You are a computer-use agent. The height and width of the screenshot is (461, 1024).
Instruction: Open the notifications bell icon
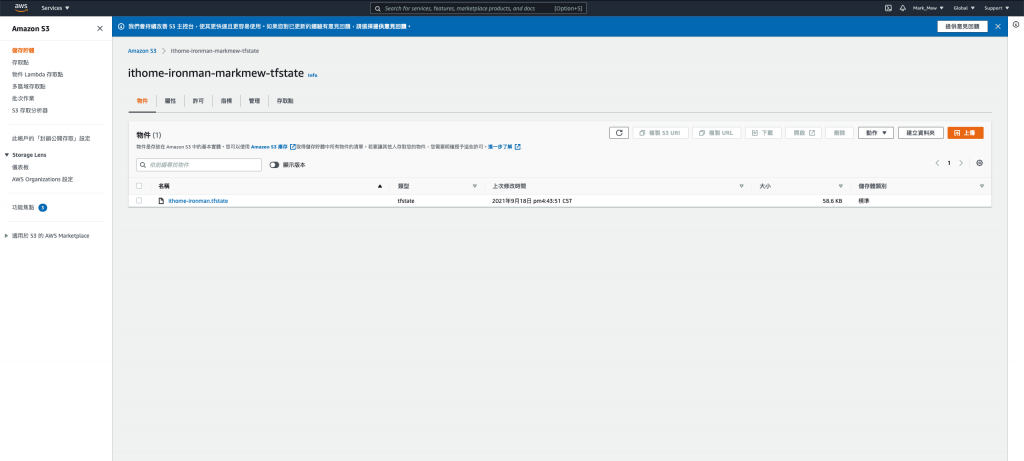click(x=903, y=8)
